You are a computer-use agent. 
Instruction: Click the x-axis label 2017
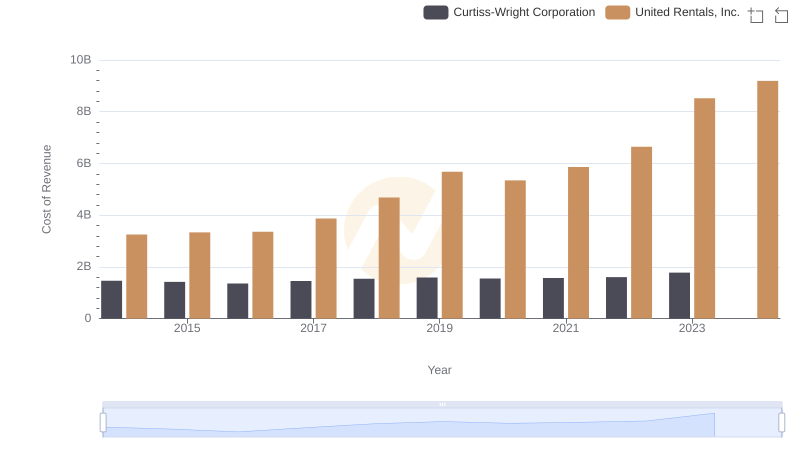pyautogui.click(x=313, y=328)
